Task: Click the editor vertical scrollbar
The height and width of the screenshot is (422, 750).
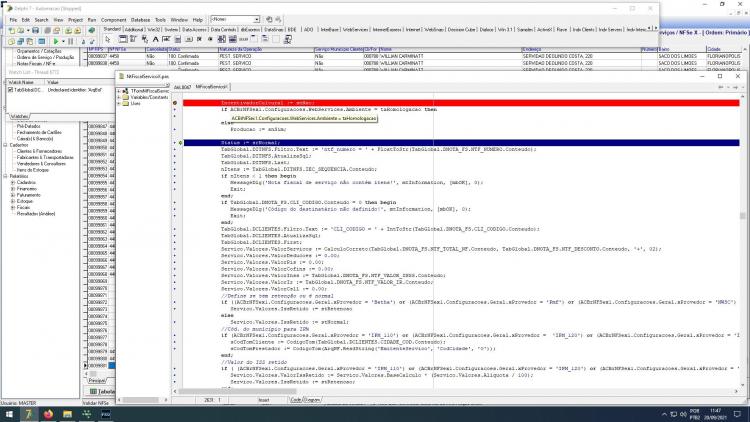Action: (x=742, y=239)
